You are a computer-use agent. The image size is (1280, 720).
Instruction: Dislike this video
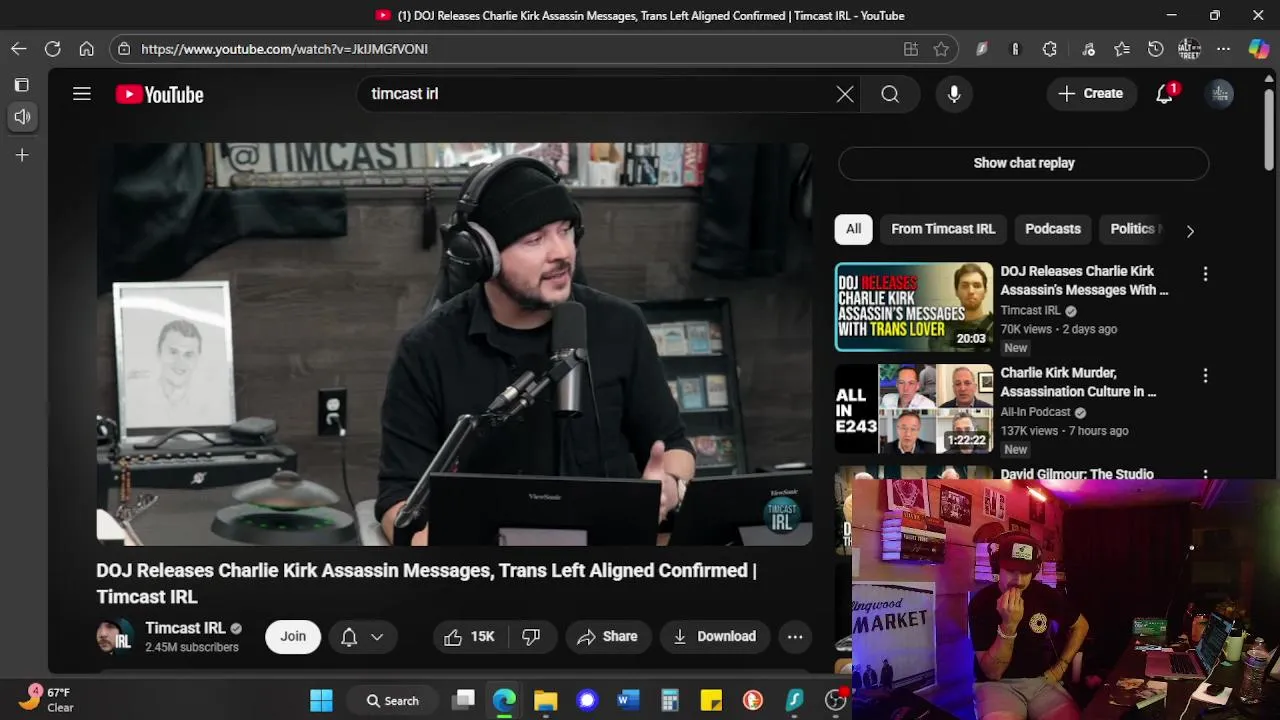point(531,637)
